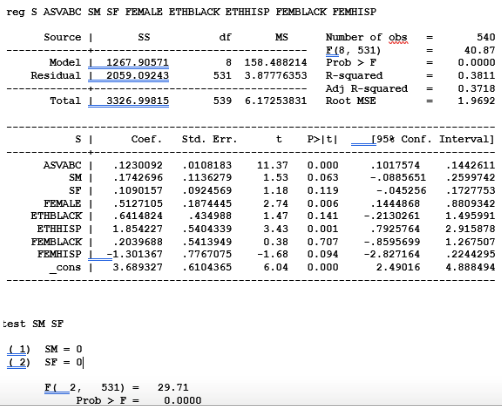
Task: Select the Residual SS value 2059.09243
Action: [x=137, y=76]
